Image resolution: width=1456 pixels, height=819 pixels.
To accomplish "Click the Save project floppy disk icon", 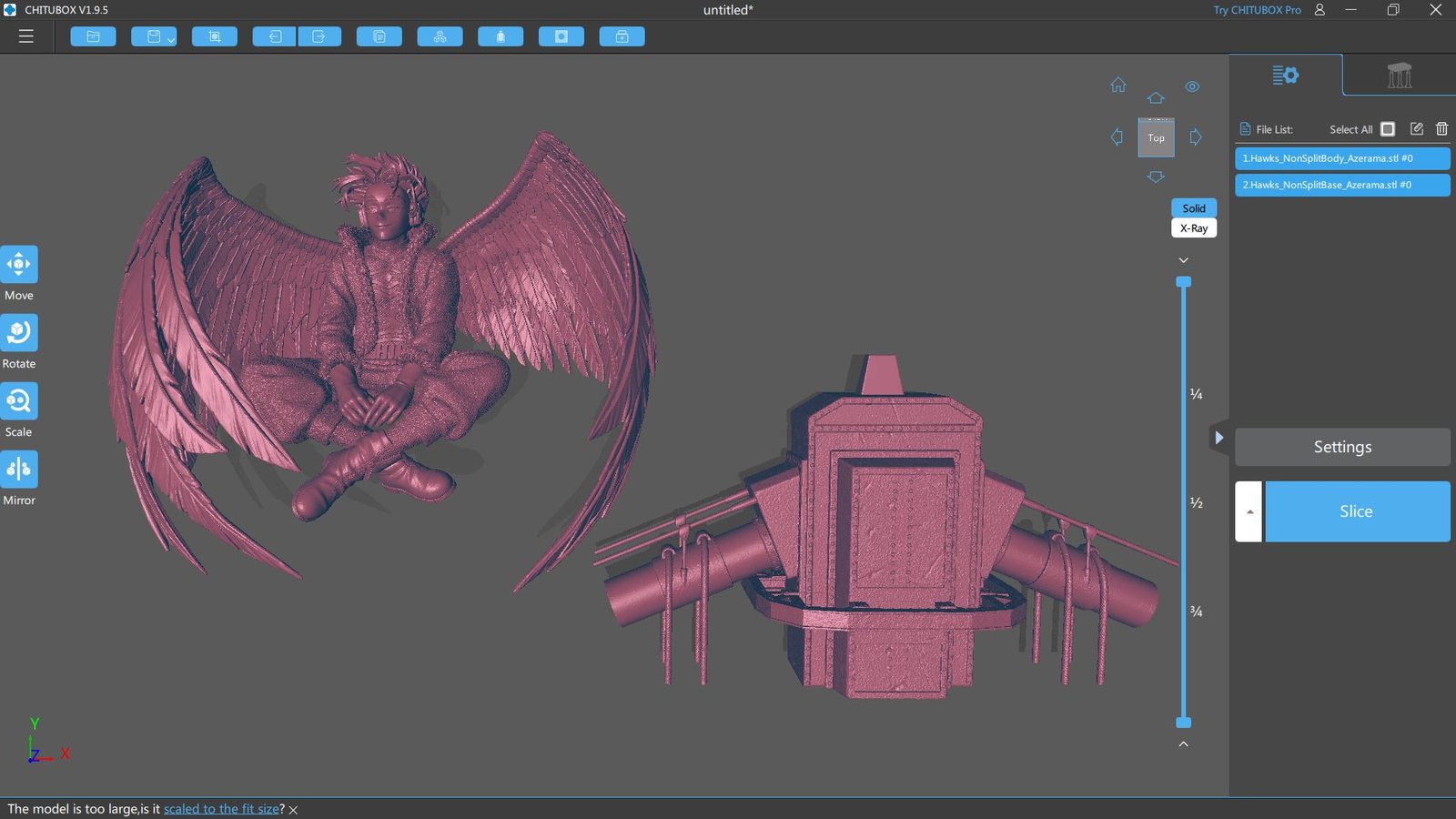I will tap(153, 36).
